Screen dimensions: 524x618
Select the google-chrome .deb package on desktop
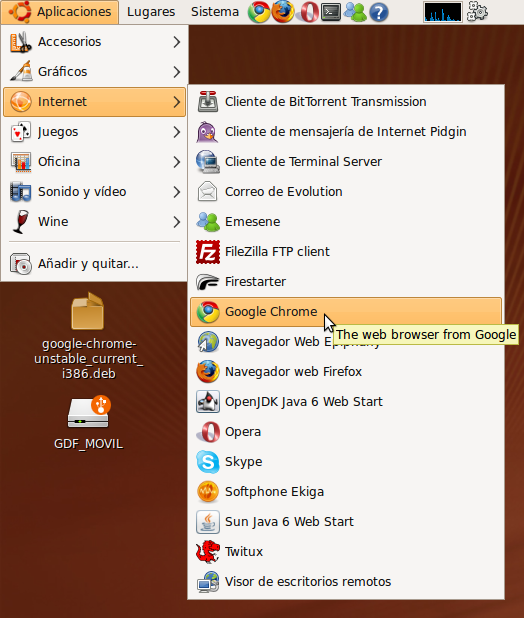click(x=88, y=311)
